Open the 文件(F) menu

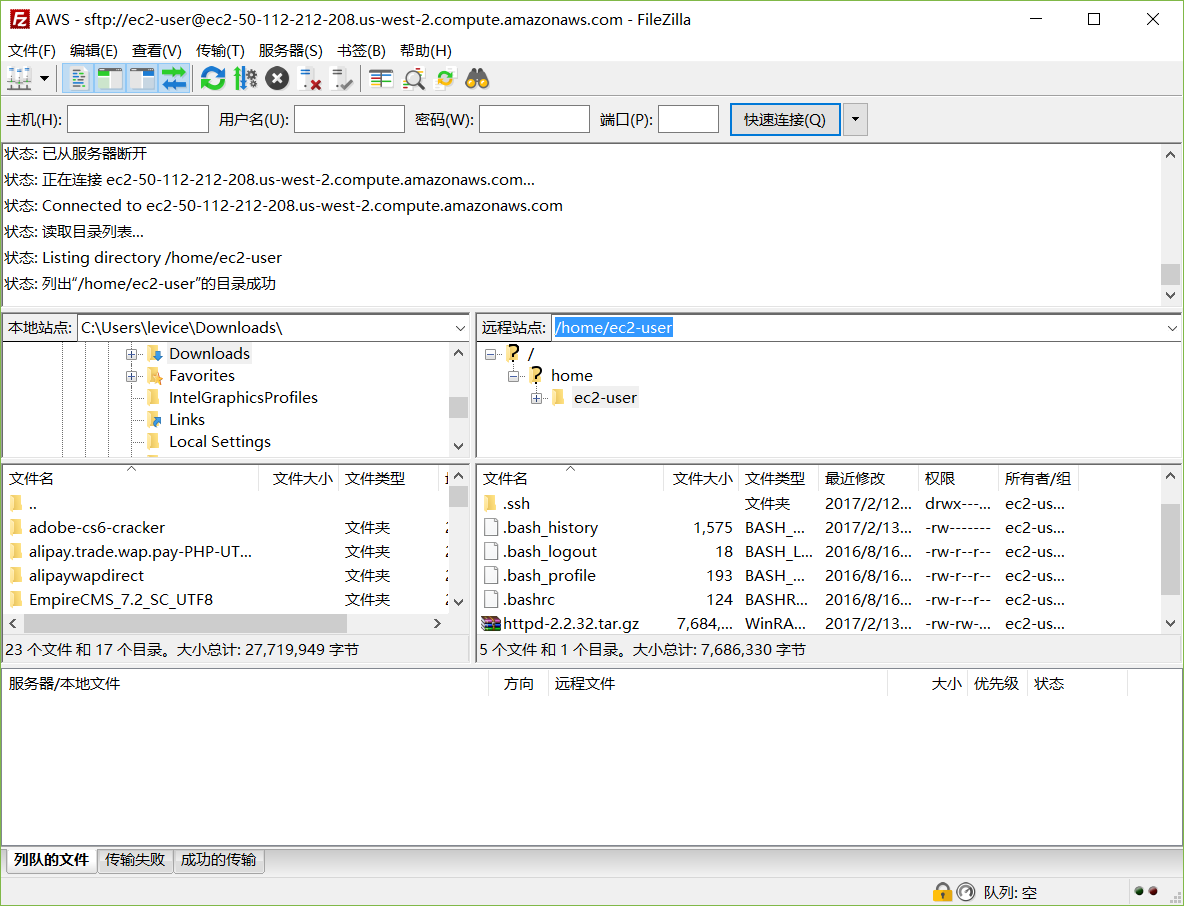click(x=32, y=51)
